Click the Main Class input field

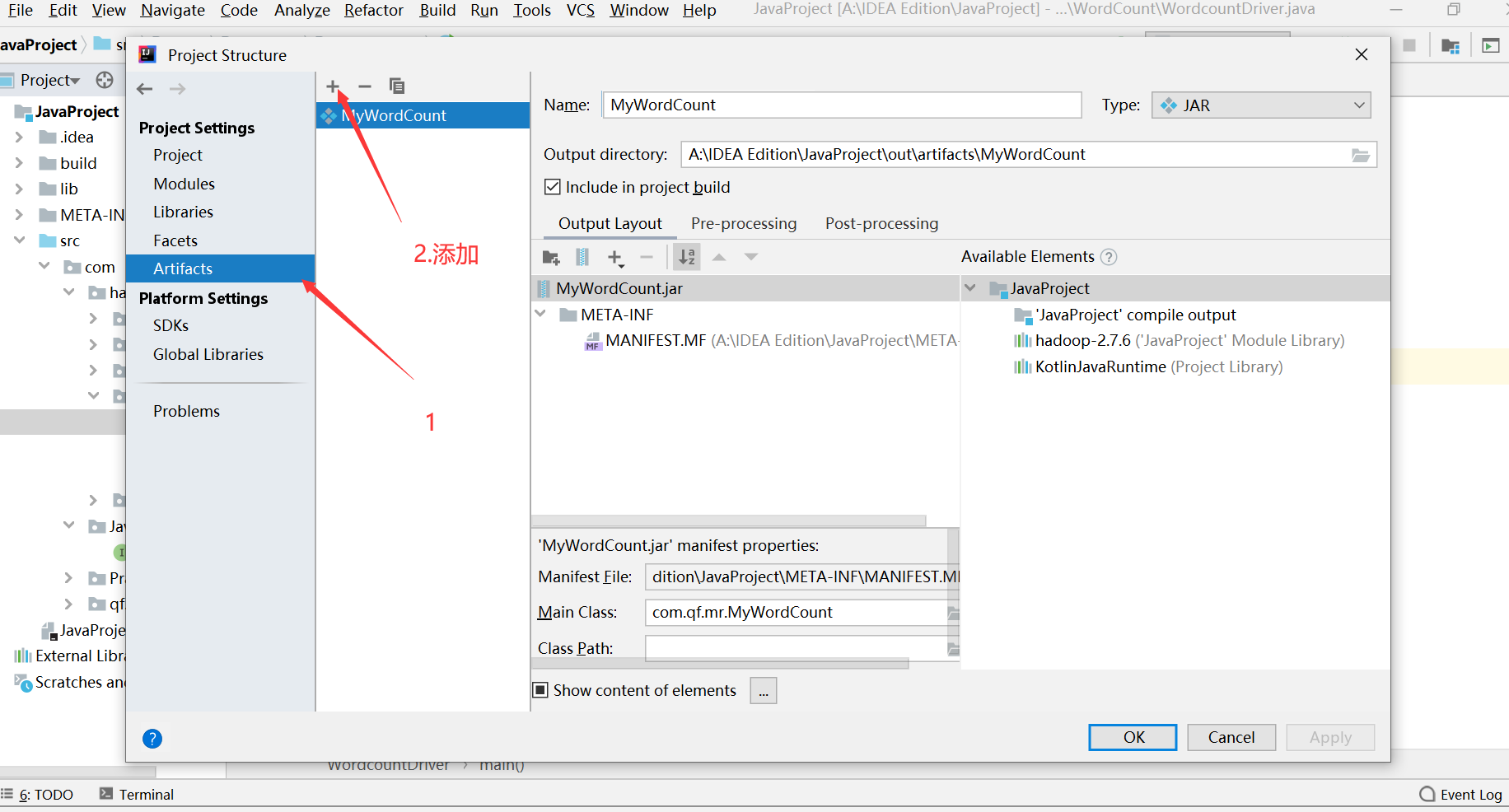(x=796, y=613)
